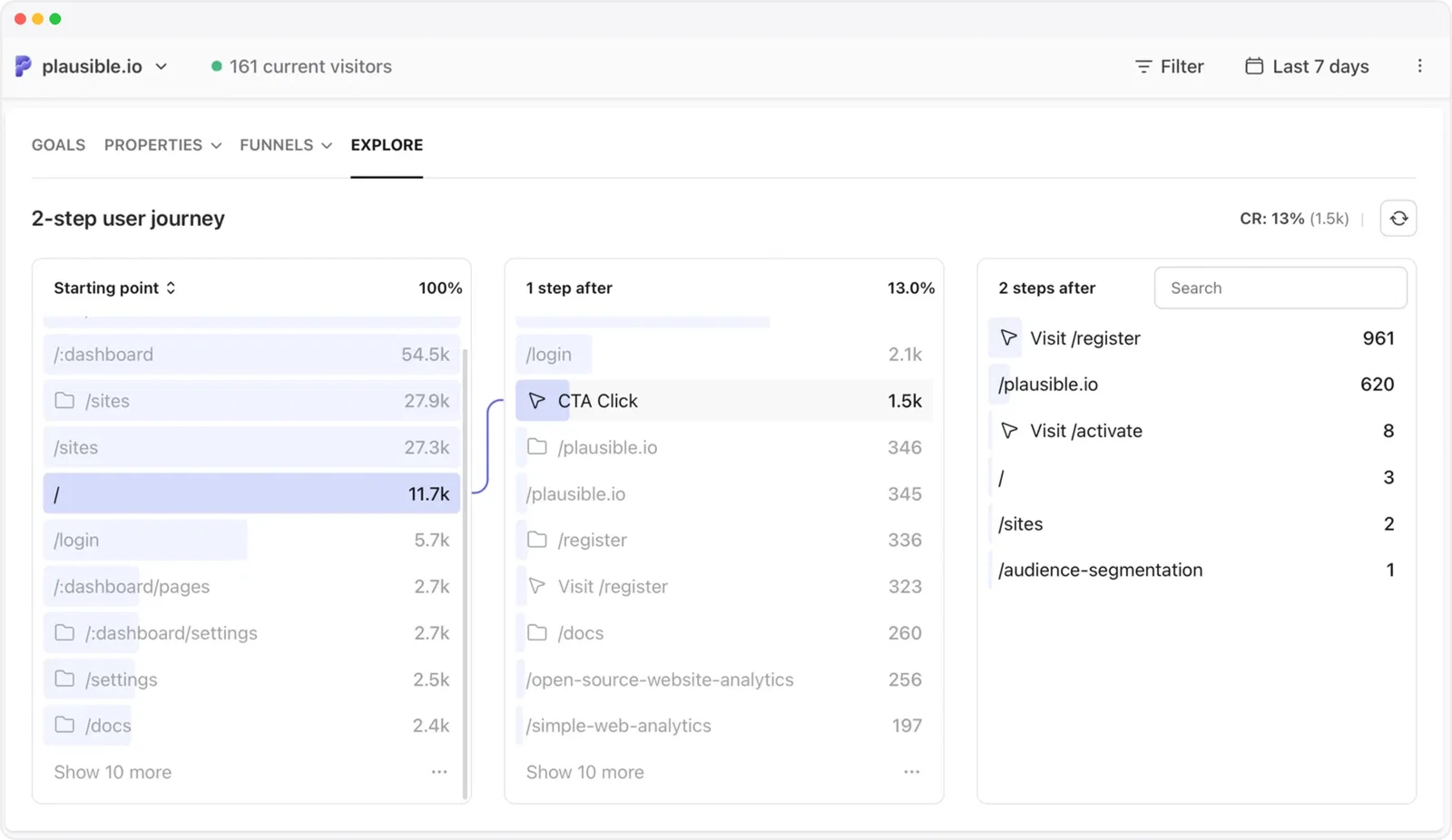This screenshot has width=1452, height=840.
Task: Click the 2-step user journey heading
Action: point(128,219)
